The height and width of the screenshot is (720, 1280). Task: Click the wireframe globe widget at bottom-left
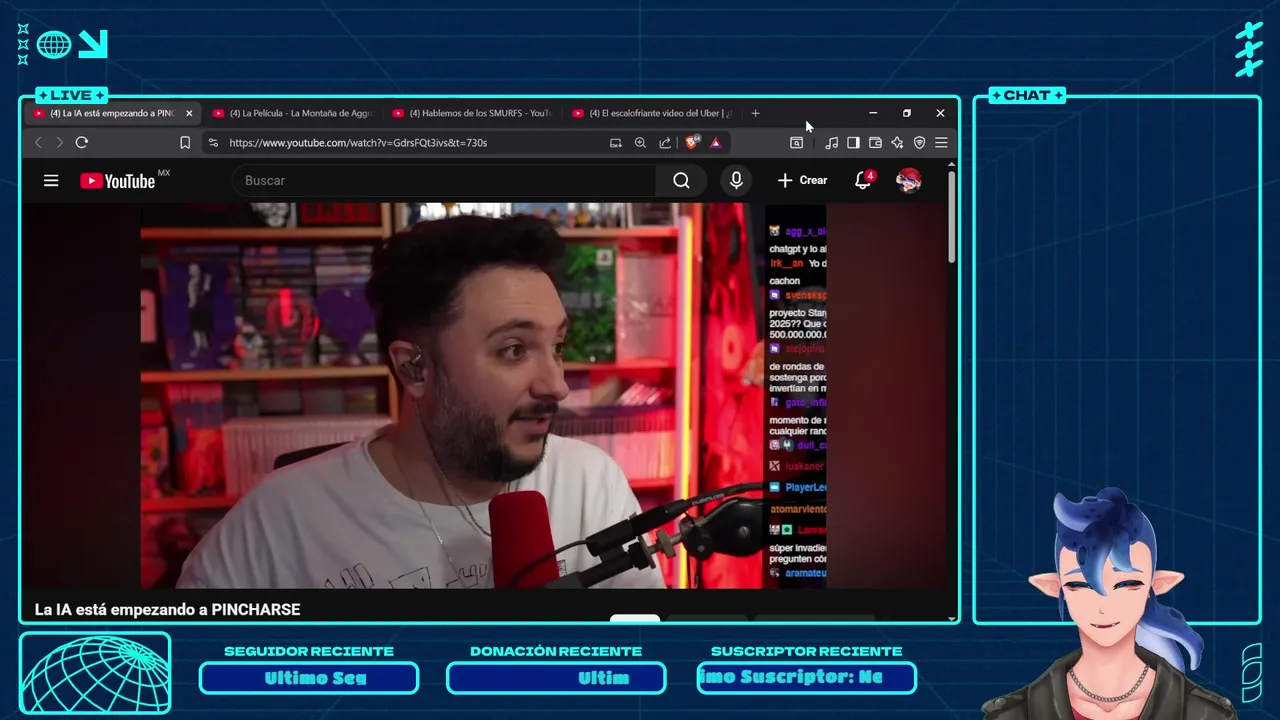pyautogui.click(x=95, y=673)
